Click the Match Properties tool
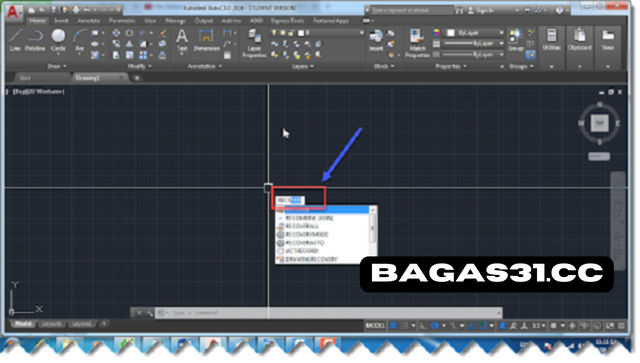The width and height of the screenshot is (640, 363). 417,43
